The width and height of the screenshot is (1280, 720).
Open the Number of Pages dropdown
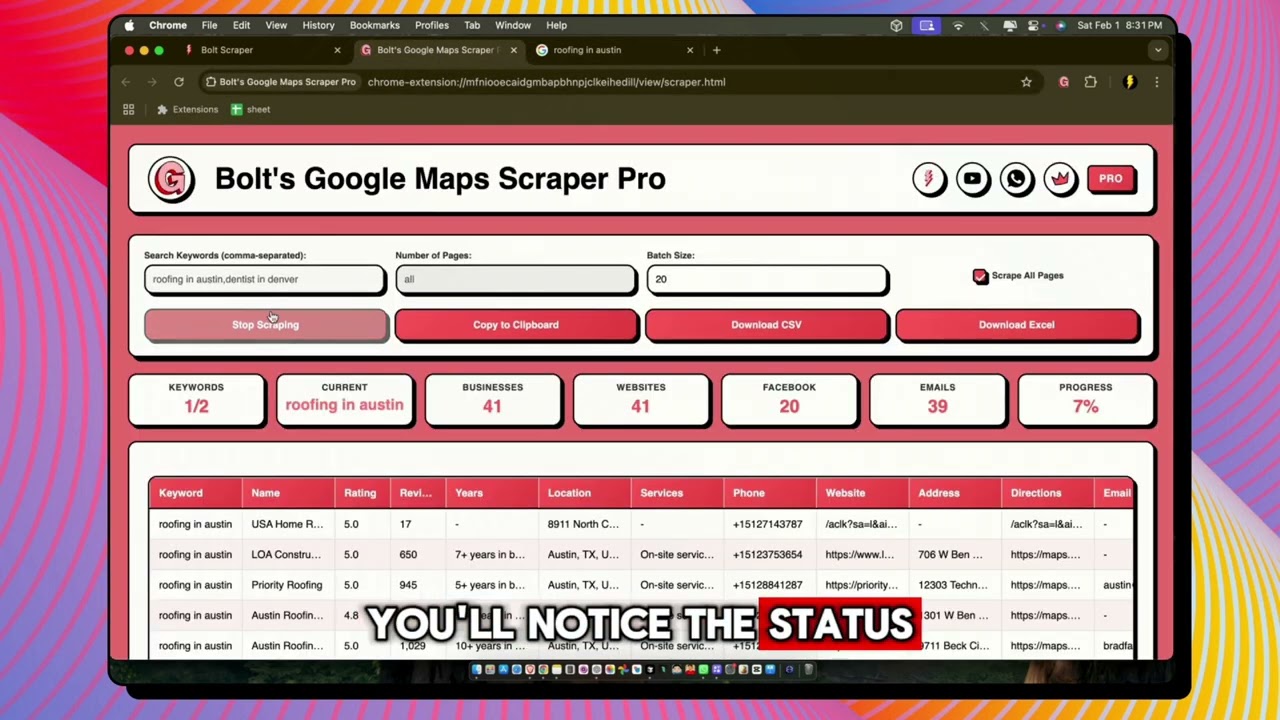(515, 279)
